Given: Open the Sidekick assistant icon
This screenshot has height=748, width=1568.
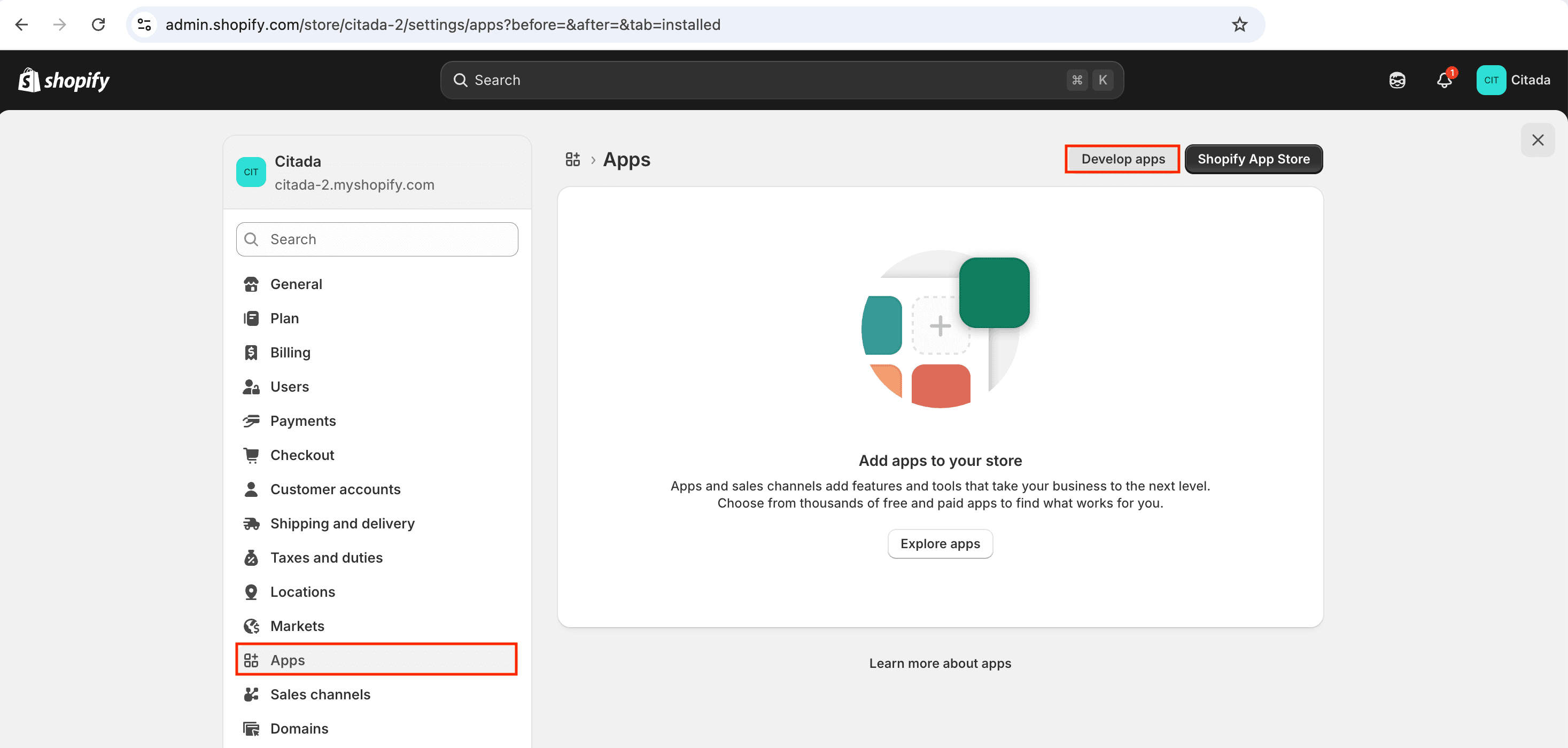Looking at the screenshot, I should [1397, 80].
